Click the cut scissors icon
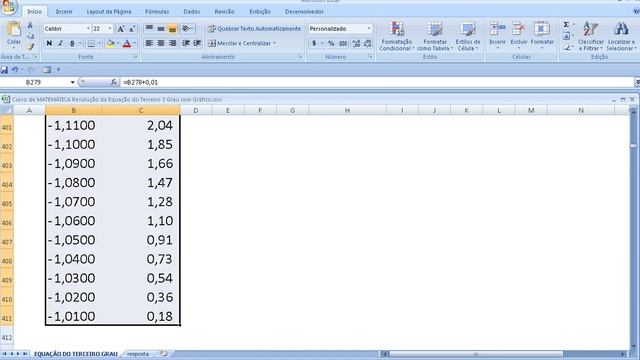Screen dimensions: 640x360 tap(30, 25)
